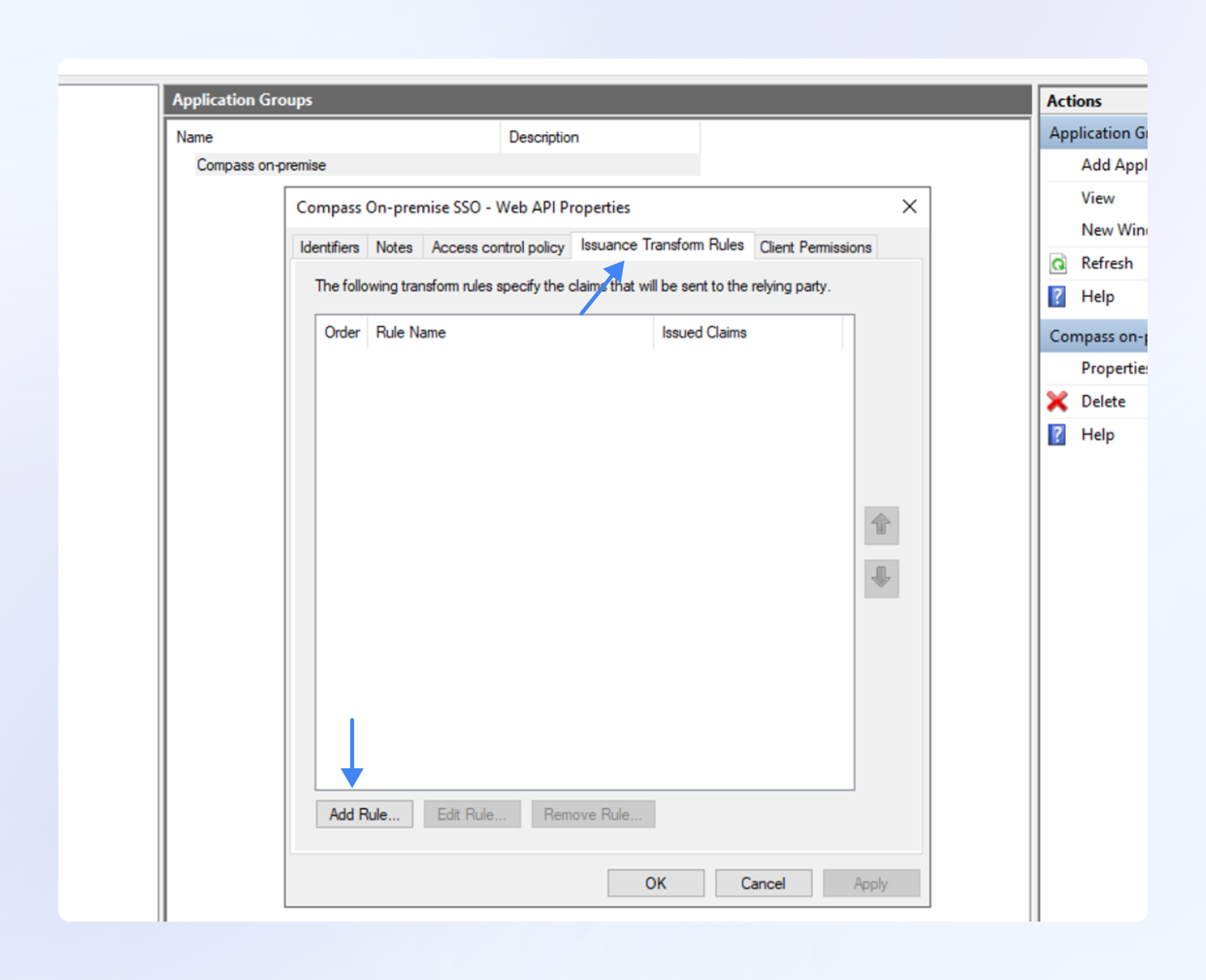Select the Compass on-premise application group row
Image resolution: width=1206 pixels, height=980 pixels.
click(262, 165)
